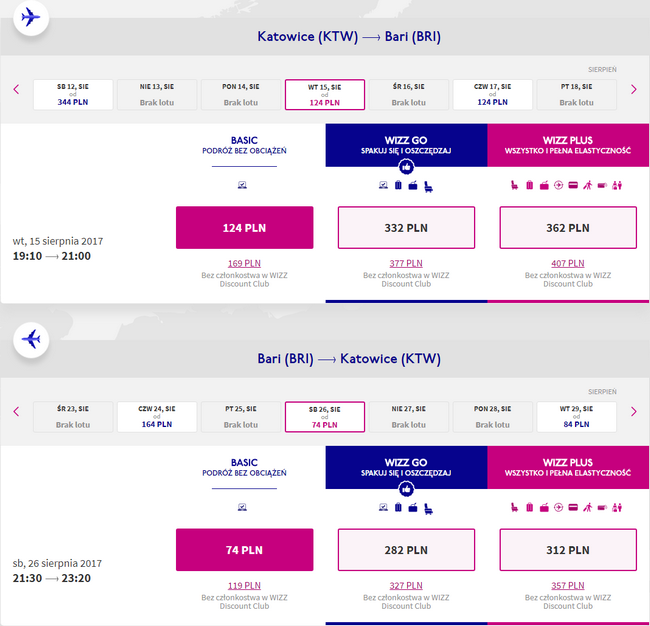Select return date CZW 24 SIE 164 PLN

point(157,417)
